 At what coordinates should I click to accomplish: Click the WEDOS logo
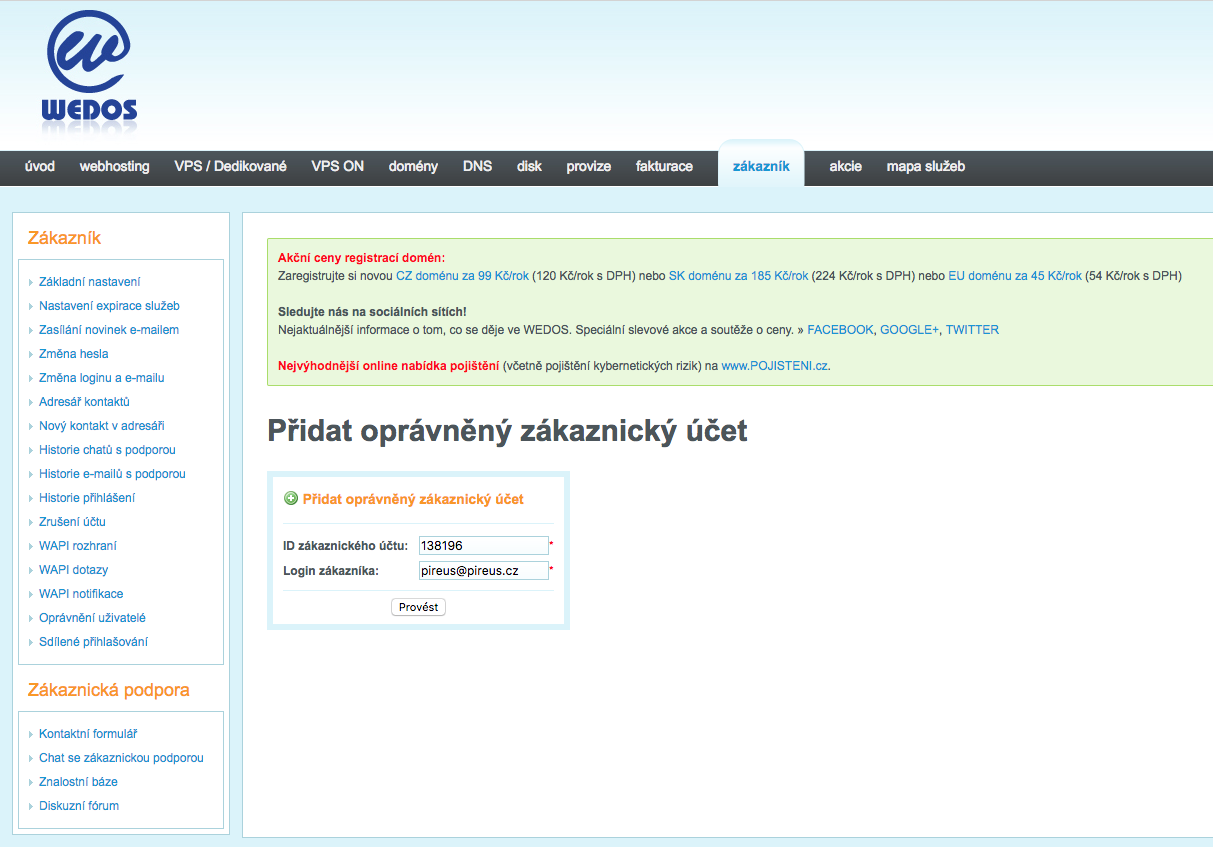pyautogui.click(x=90, y=71)
